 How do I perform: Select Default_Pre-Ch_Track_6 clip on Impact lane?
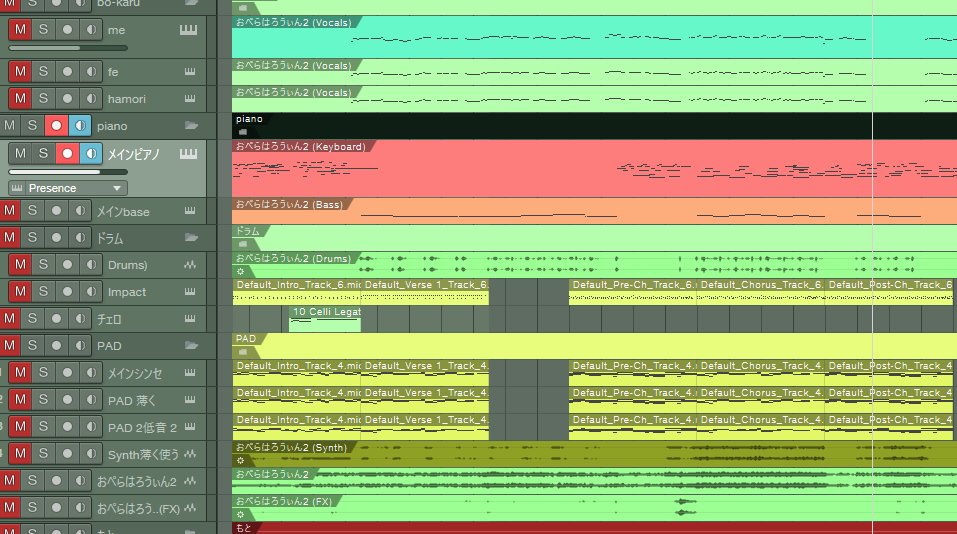(x=632, y=292)
